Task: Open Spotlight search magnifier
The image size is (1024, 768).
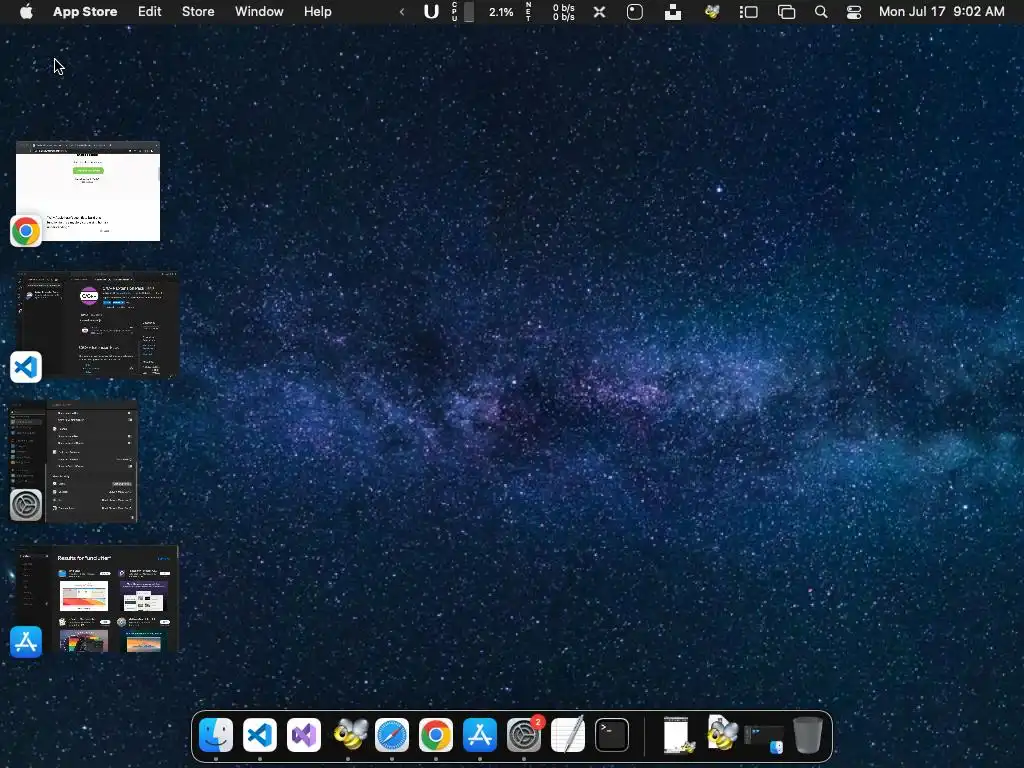Action: pyautogui.click(x=821, y=11)
